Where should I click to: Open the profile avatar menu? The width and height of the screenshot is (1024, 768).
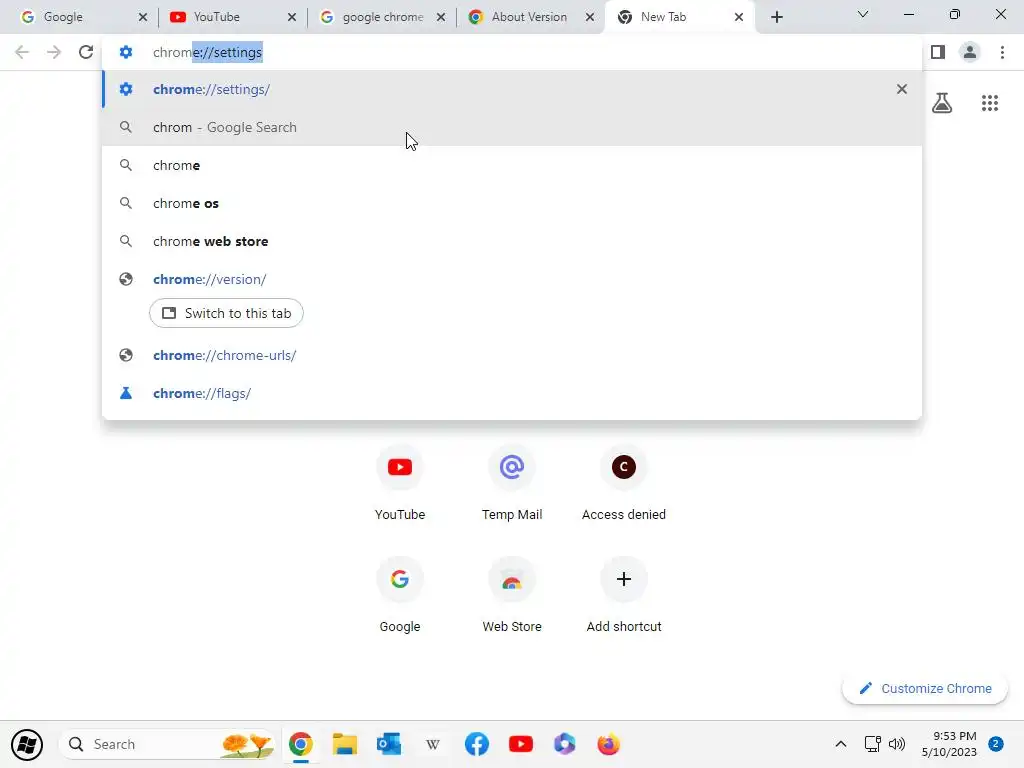[x=970, y=52]
